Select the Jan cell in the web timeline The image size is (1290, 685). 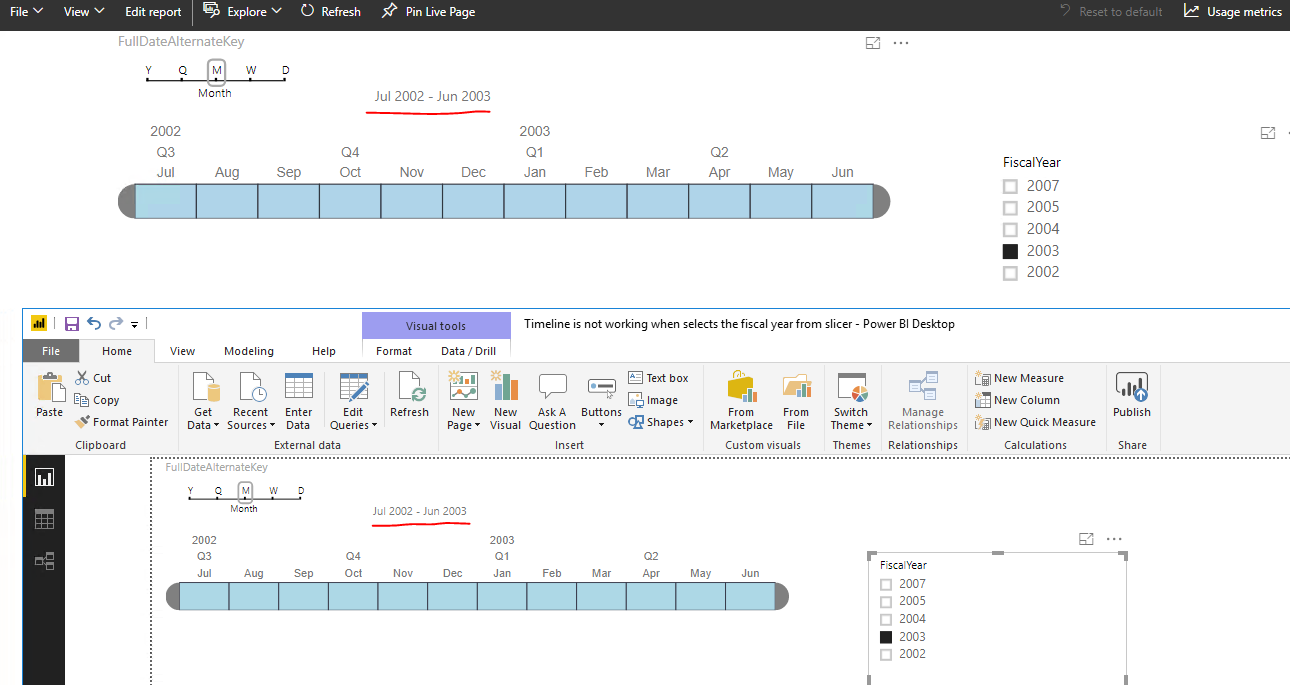coord(535,202)
